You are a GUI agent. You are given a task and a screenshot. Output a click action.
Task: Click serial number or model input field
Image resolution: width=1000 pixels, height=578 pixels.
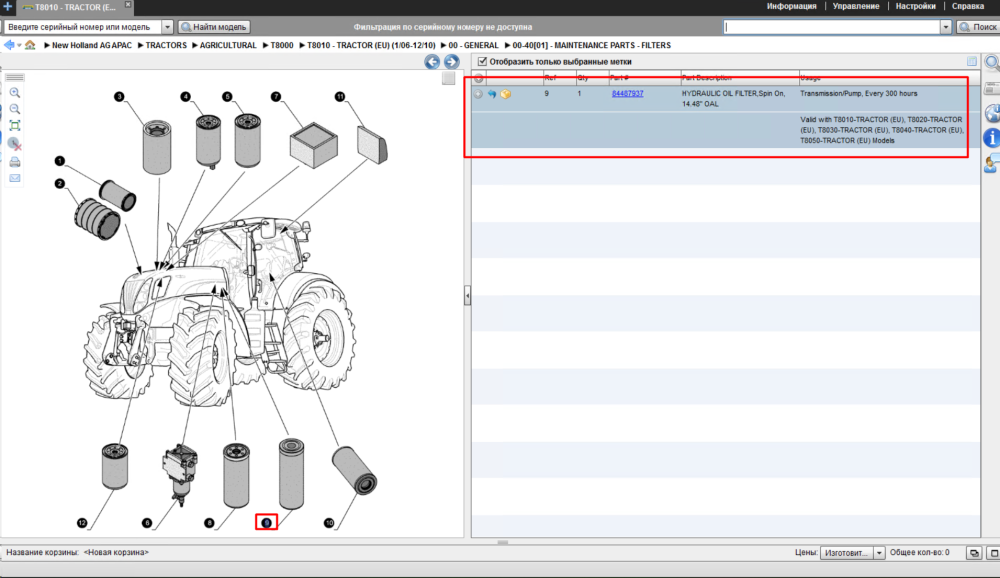click(x=83, y=27)
